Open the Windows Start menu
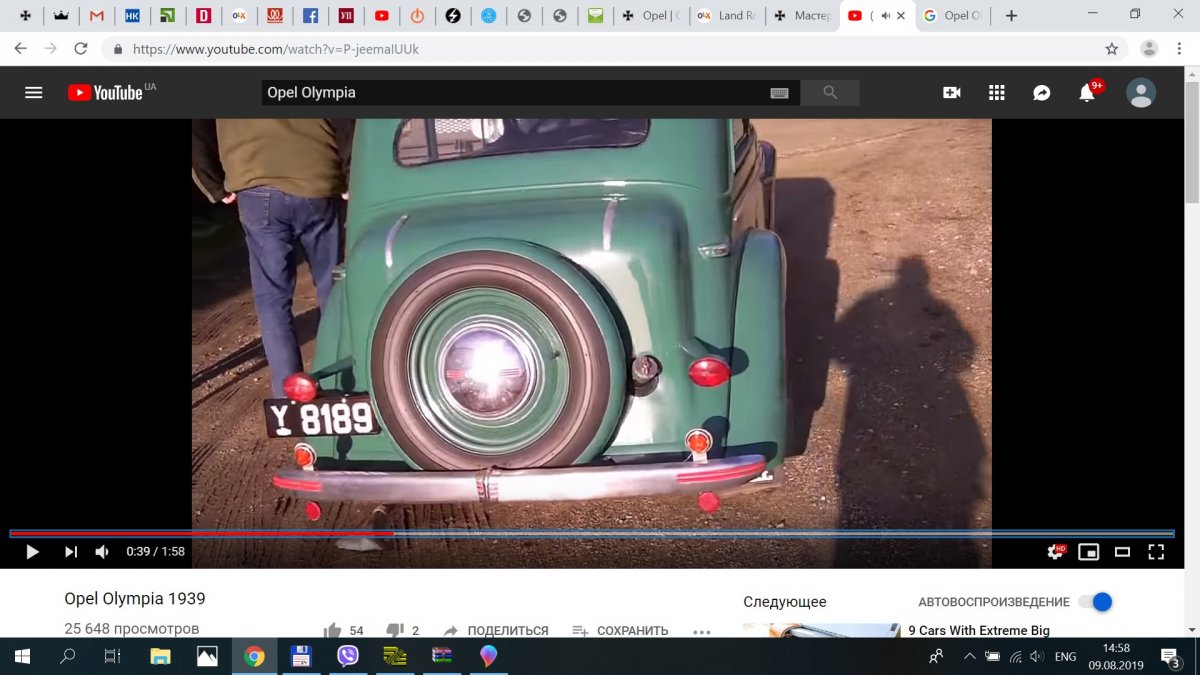The image size is (1200, 675). click(22, 656)
